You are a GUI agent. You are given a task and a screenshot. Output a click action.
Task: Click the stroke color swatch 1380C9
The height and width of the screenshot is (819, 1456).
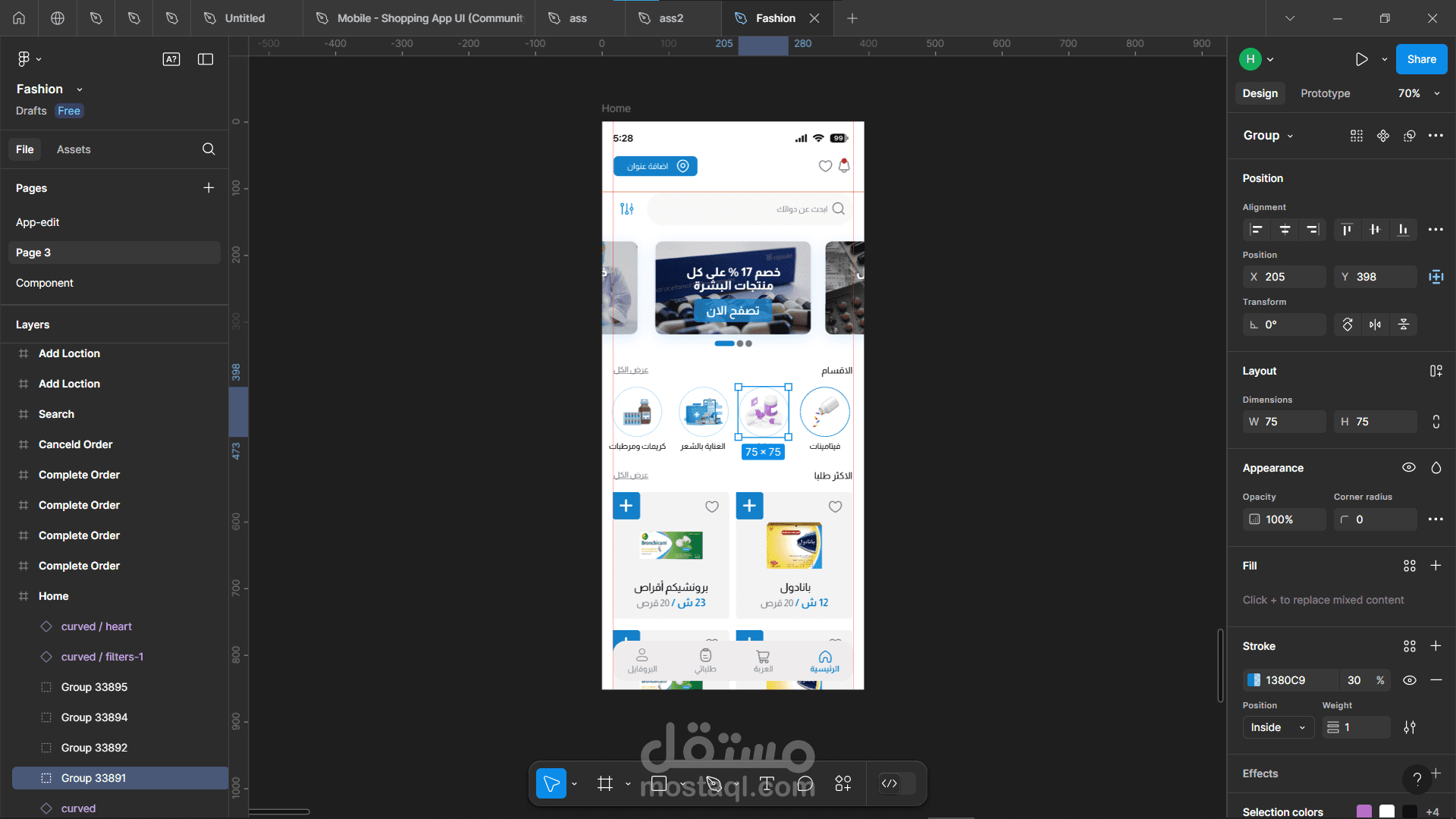(1254, 680)
